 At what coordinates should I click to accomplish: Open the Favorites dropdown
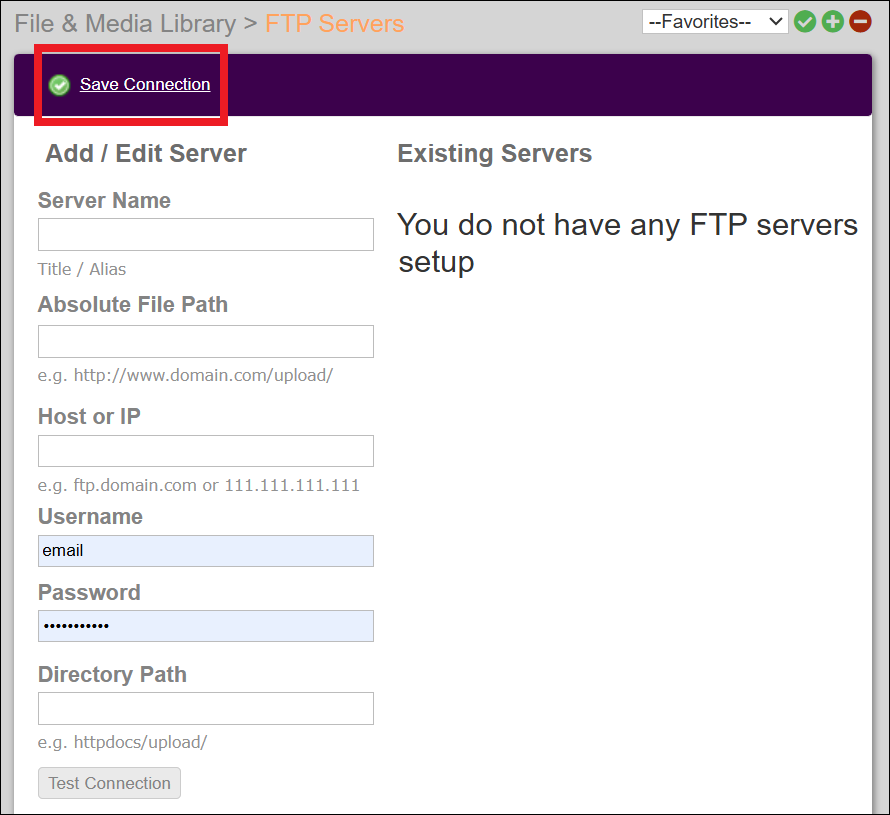(715, 22)
